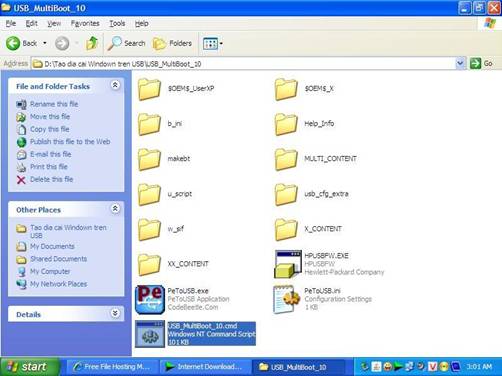Image resolution: width=502 pixels, height=376 pixels.
Task: Click E-mail this file link
Action: point(51,154)
